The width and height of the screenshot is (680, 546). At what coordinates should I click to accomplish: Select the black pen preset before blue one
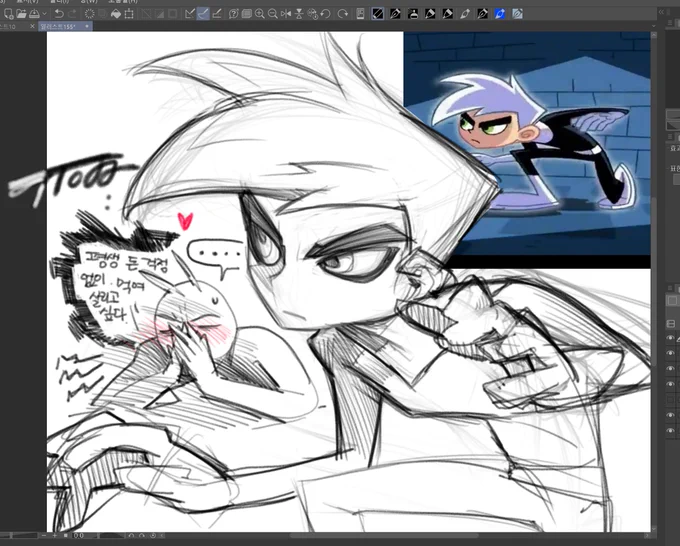482,14
